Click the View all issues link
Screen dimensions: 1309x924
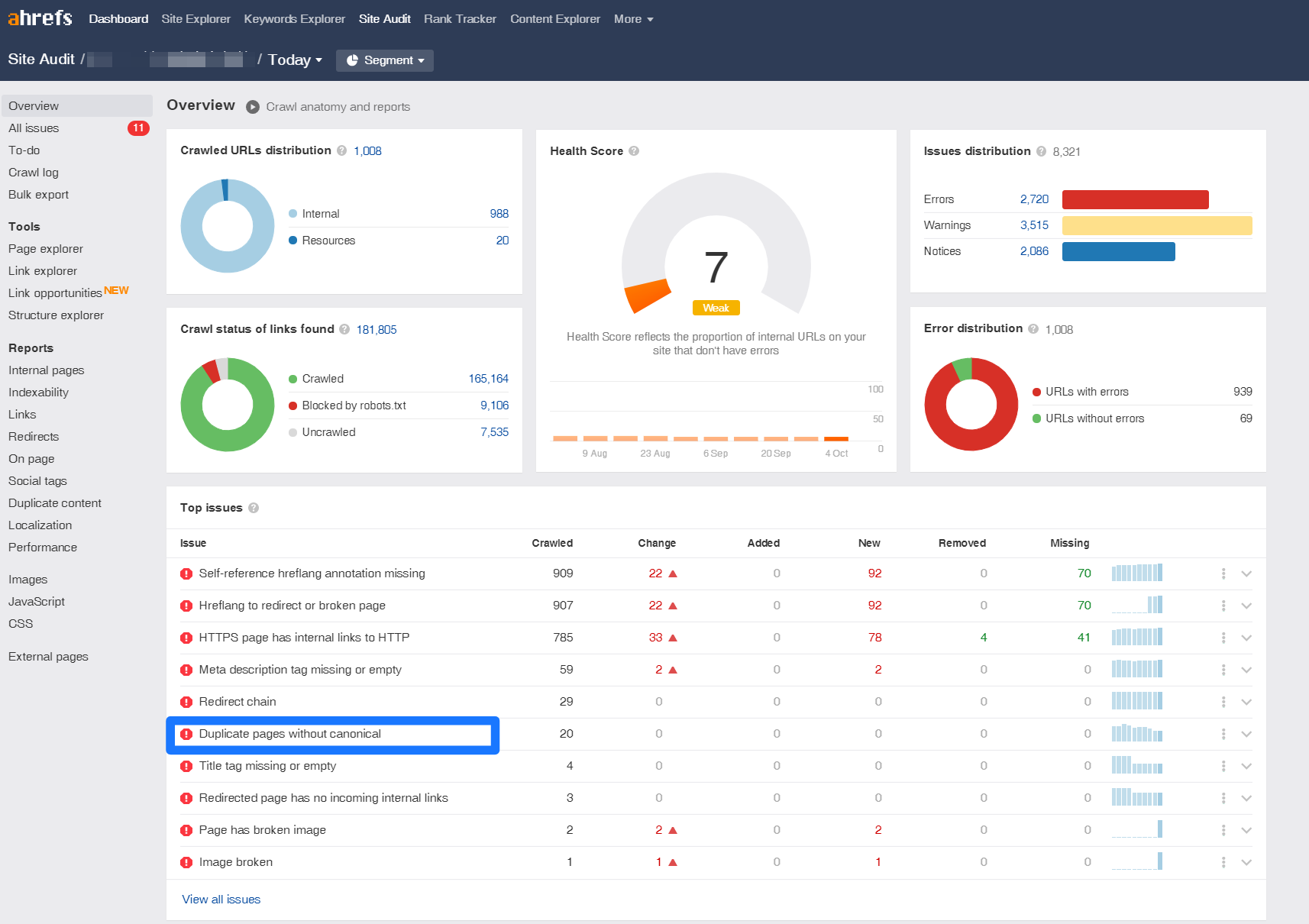click(221, 900)
